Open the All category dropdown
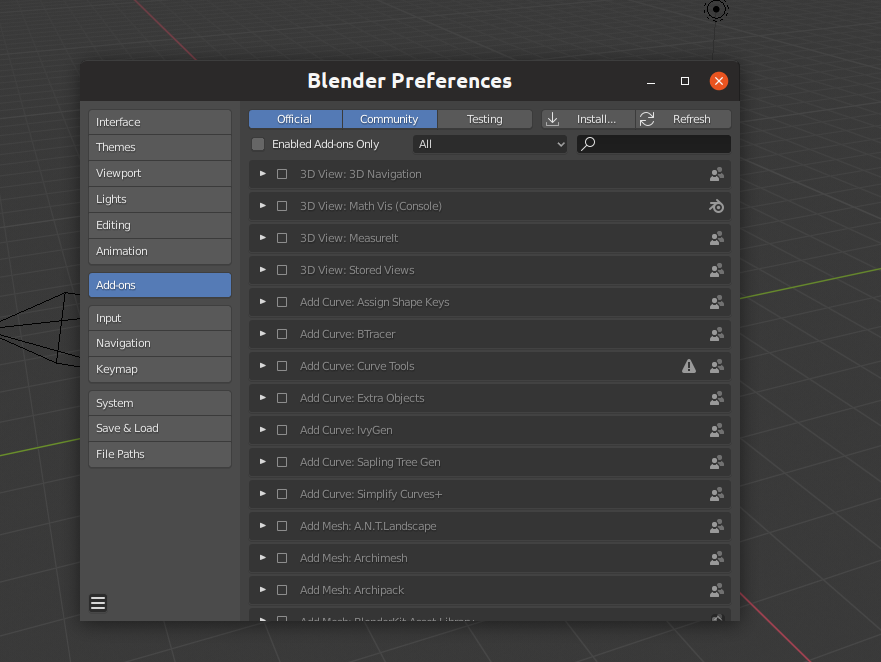The width and height of the screenshot is (881, 662). 489,144
